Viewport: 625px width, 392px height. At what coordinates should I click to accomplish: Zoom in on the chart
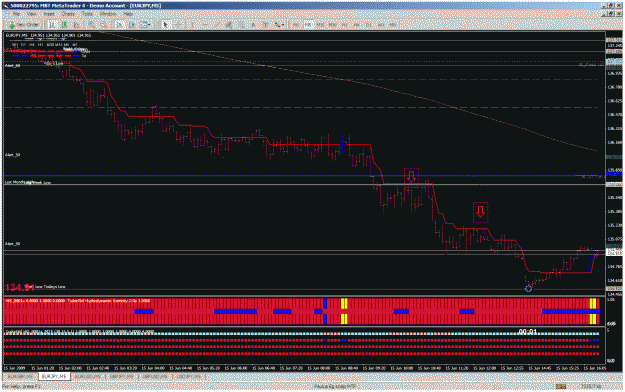pos(91,25)
